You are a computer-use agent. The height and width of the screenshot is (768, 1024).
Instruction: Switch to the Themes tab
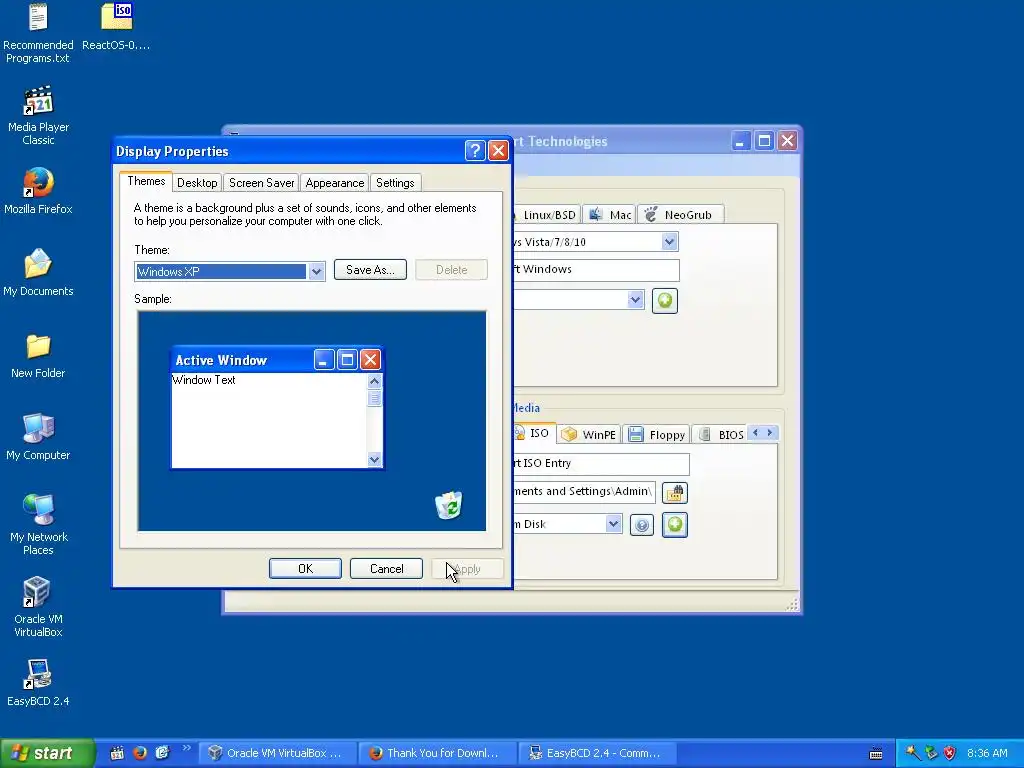(146, 181)
